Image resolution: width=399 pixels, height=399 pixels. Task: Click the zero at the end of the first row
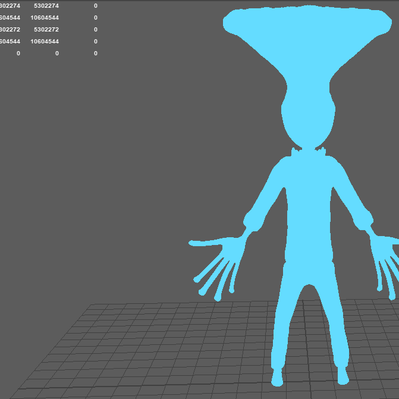click(96, 6)
